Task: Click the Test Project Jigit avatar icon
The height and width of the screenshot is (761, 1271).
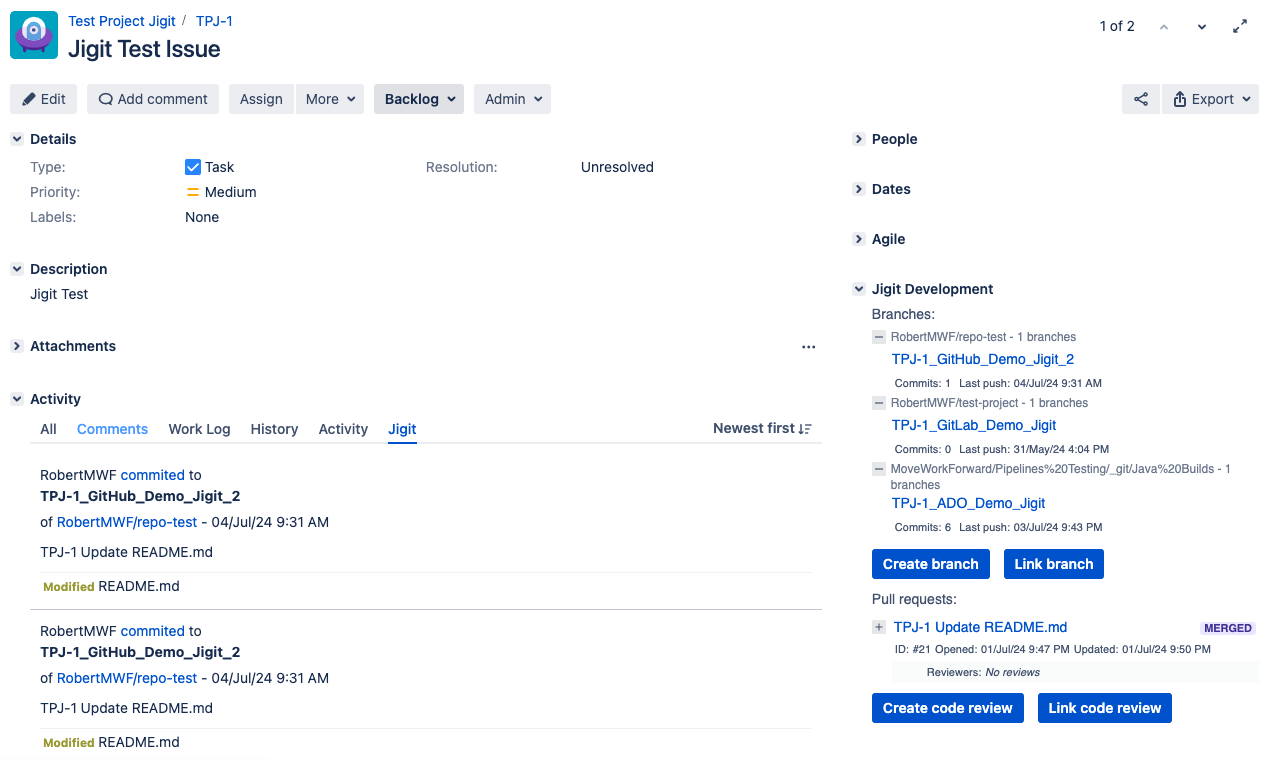Action: click(34, 35)
